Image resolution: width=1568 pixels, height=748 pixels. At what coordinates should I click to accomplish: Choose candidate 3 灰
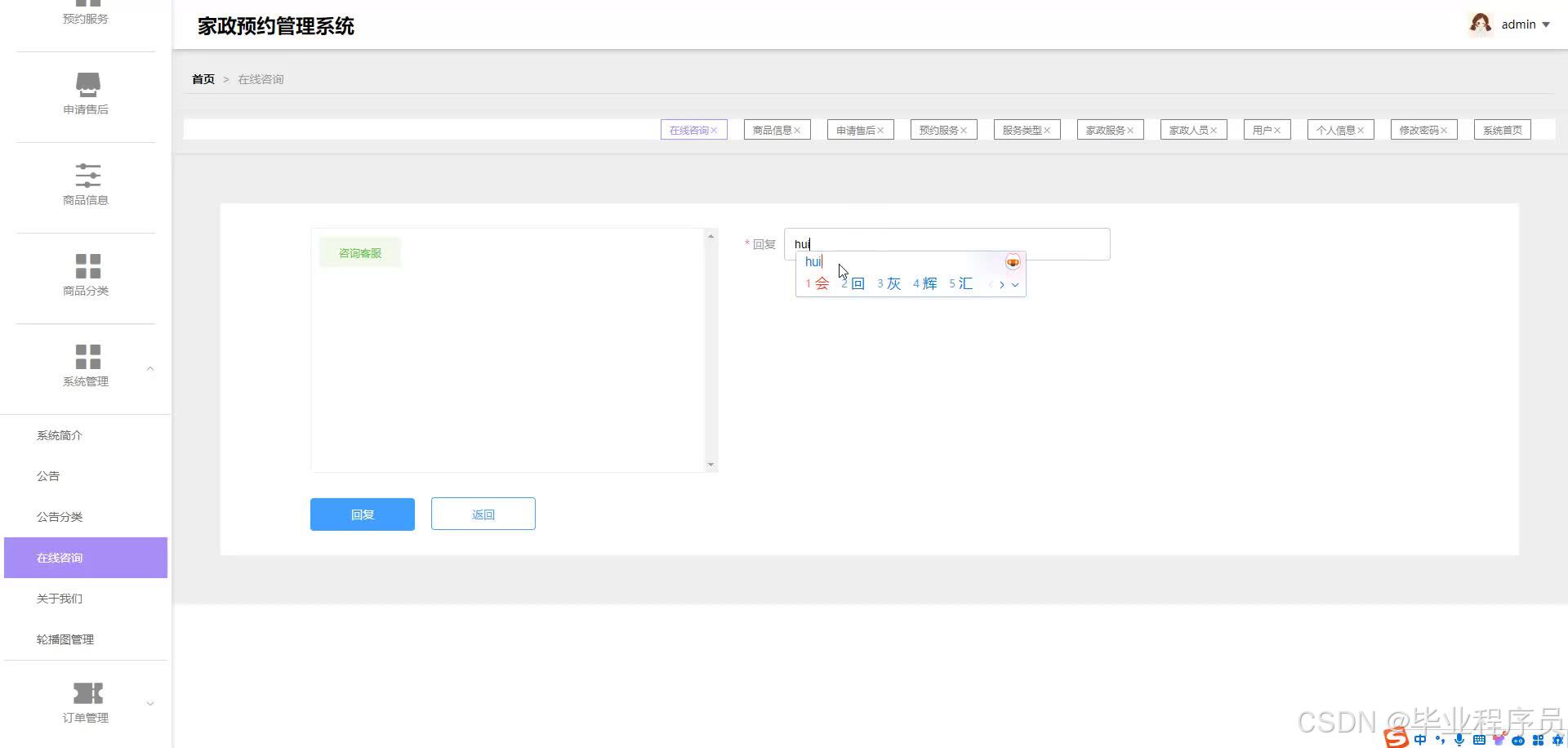click(889, 283)
